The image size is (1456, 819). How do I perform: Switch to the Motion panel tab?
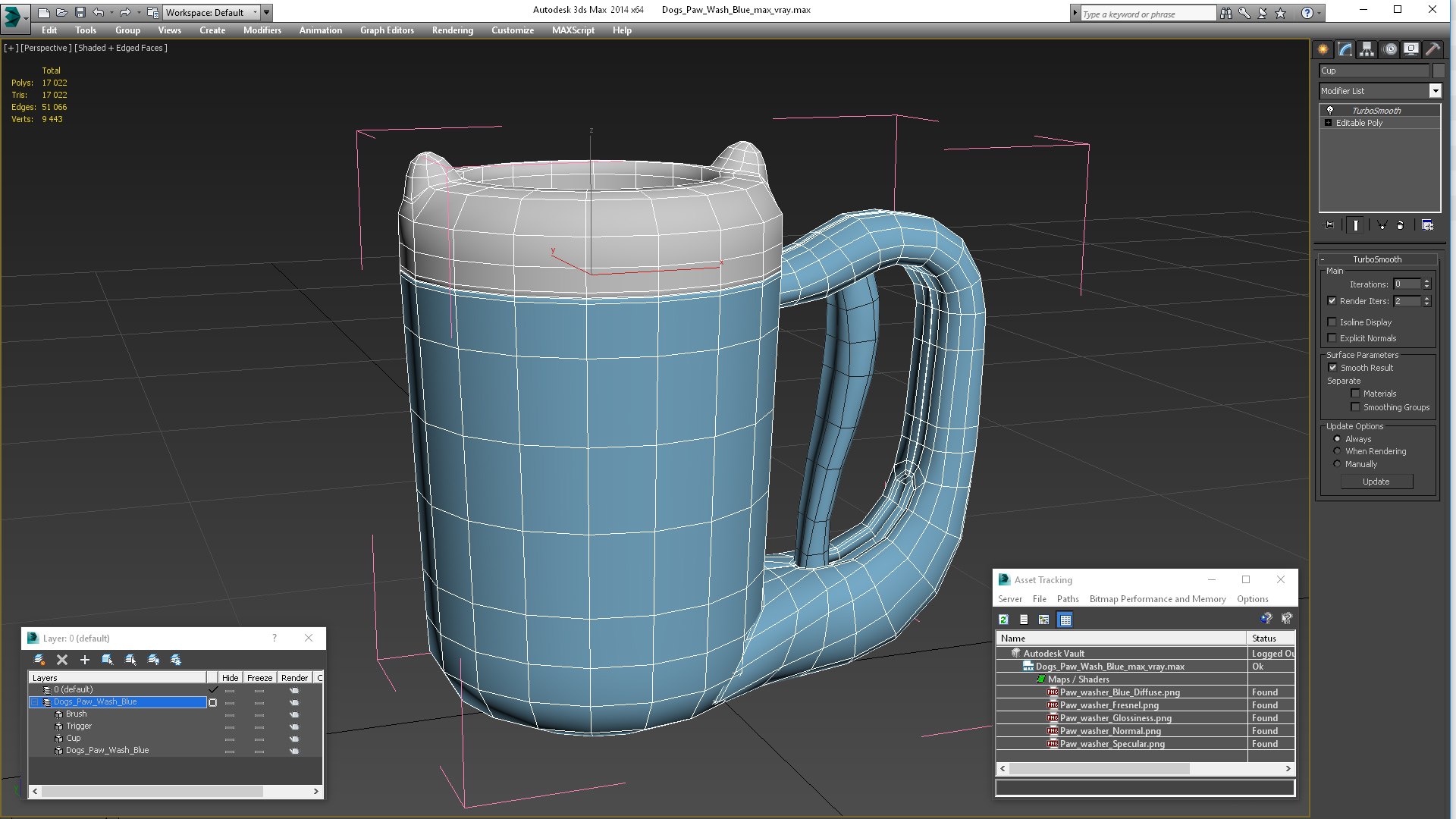pyautogui.click(x=1389, y=49)
